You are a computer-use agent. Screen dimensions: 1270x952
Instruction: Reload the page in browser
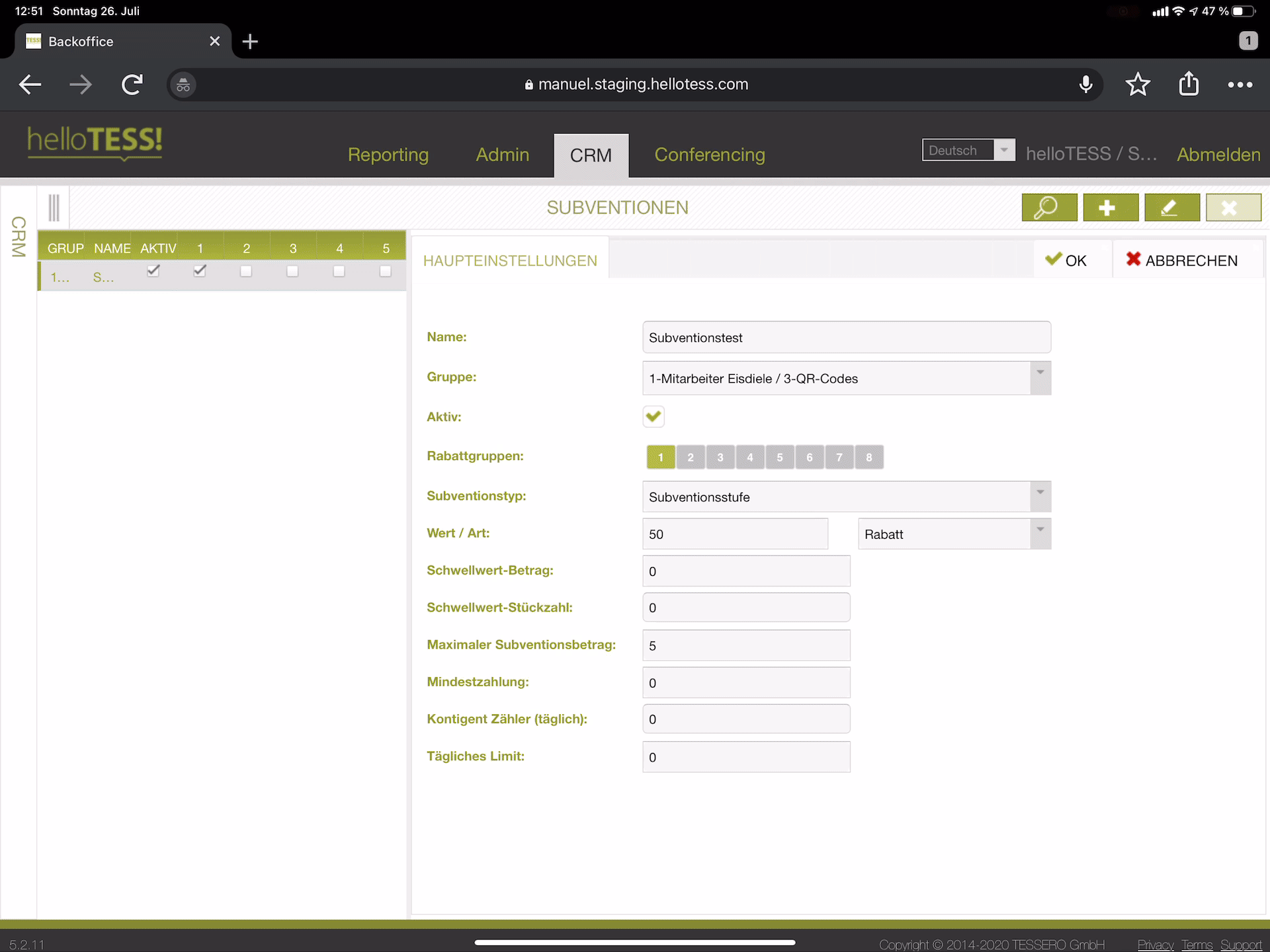click(x=132, y=85)
